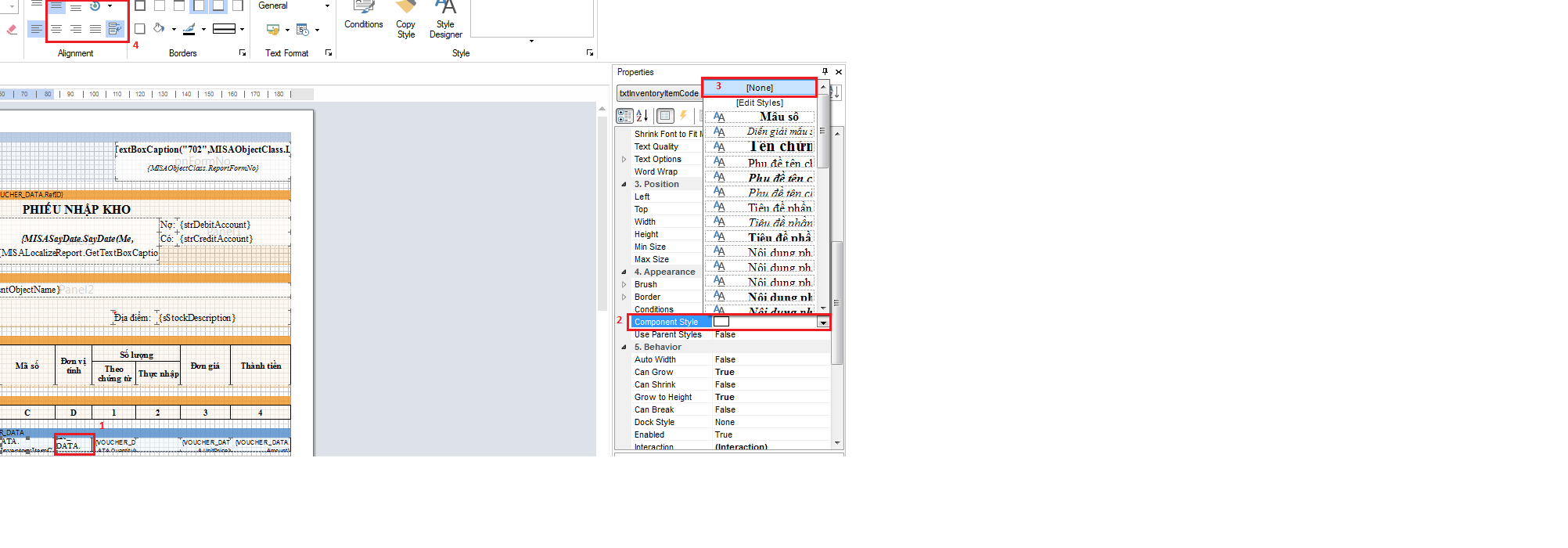Open the Text Format dialog launcher
The height and width of the screenshot is (548, 1568).
click(329, 53)
